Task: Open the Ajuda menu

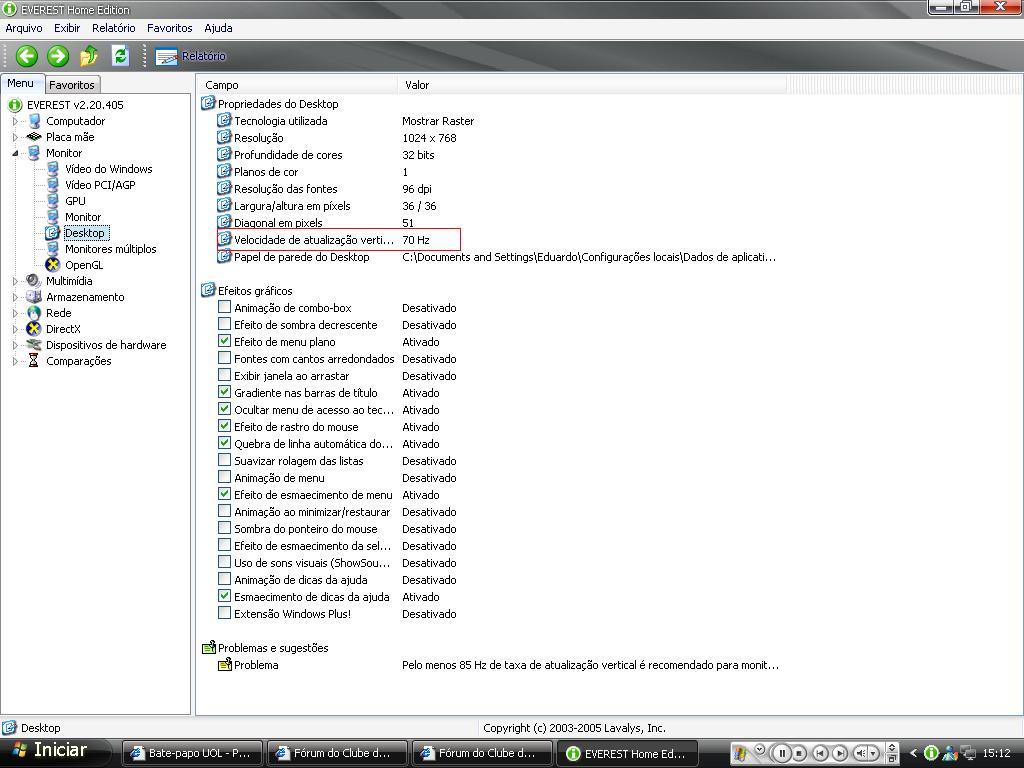Action: (218, 28)
